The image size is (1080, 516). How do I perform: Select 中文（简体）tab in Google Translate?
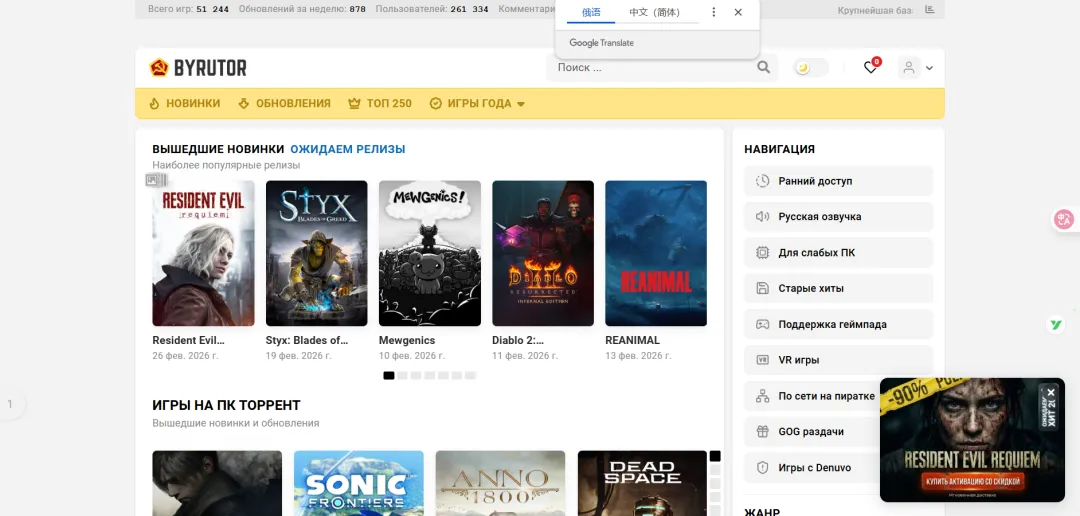[654, 12]
